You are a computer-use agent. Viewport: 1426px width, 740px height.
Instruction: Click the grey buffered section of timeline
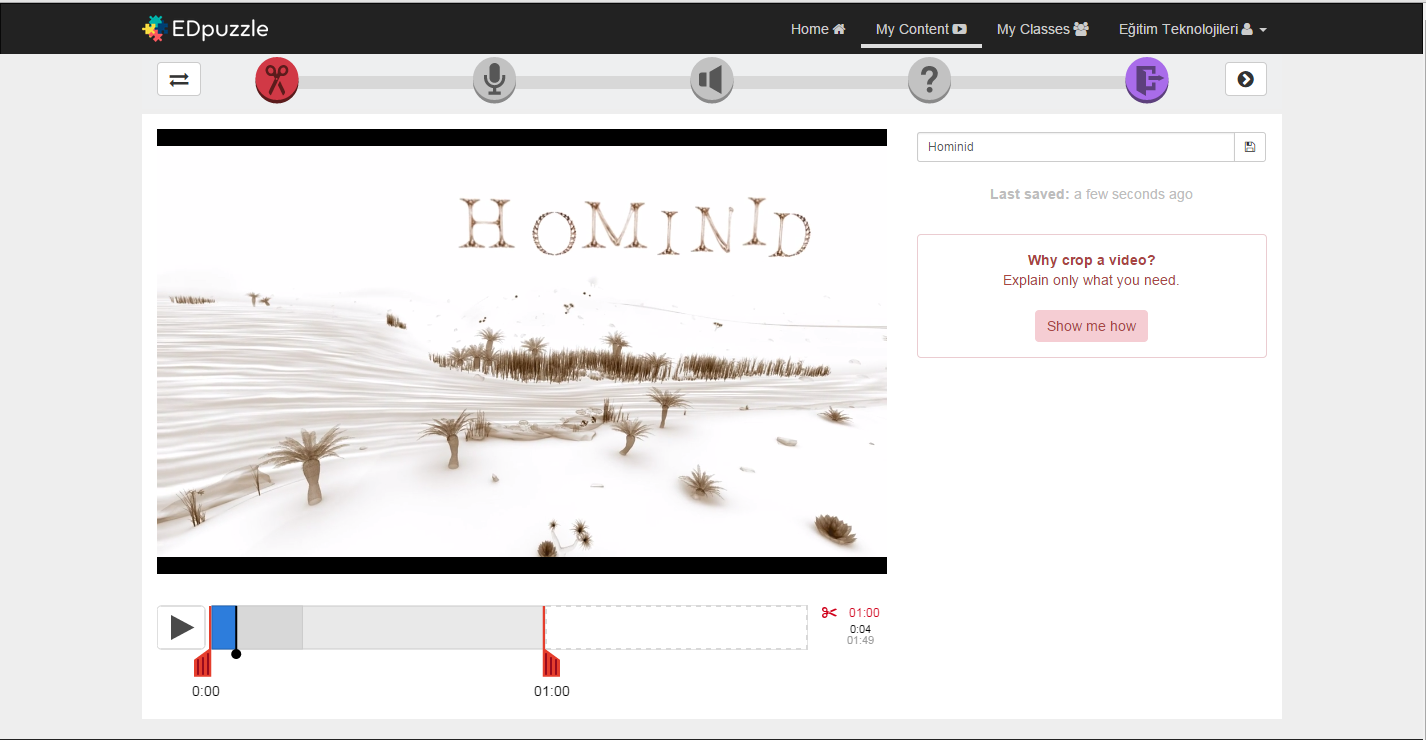pyautogui.click(x=270, y=627)
